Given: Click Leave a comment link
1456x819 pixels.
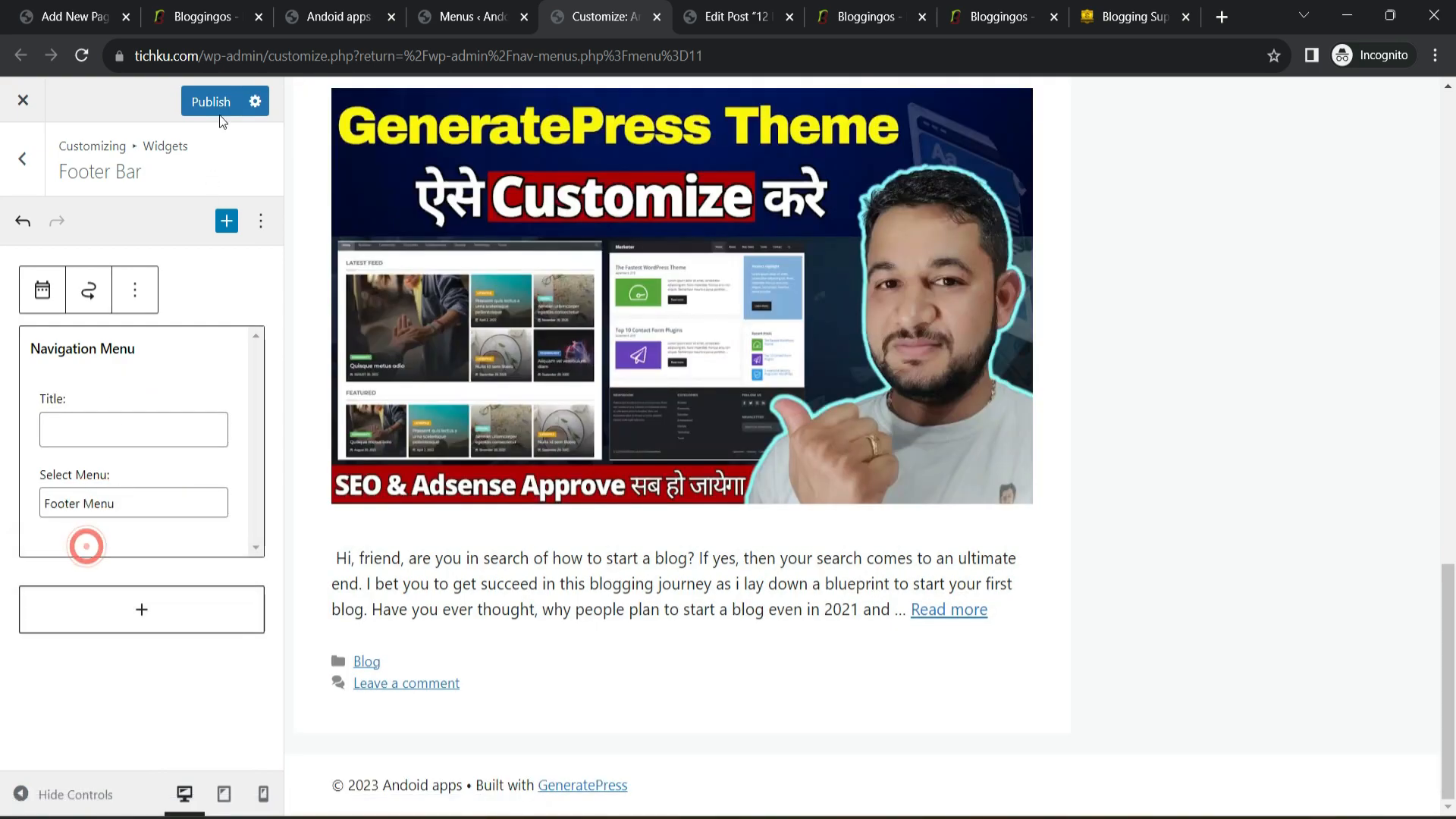Looking at the screenshot, I should tap(406, 683).
